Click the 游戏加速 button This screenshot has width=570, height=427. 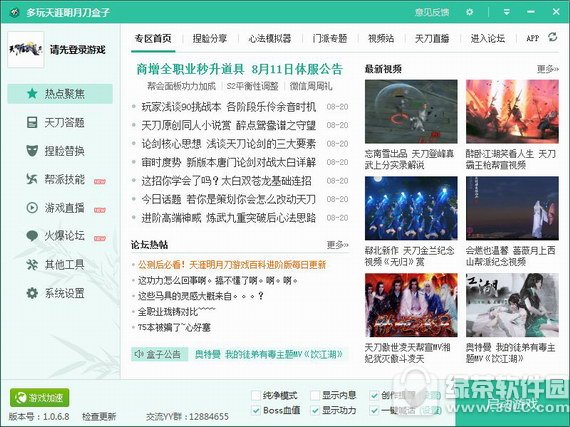point(40,398)
